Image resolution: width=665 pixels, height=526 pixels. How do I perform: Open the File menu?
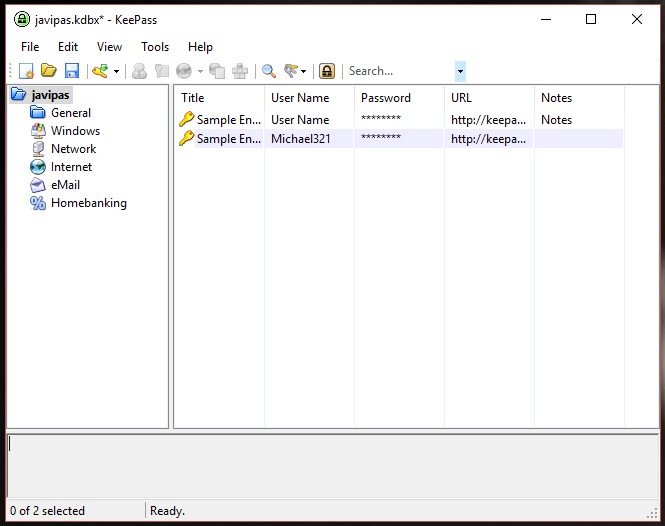(x=30, y=47)
